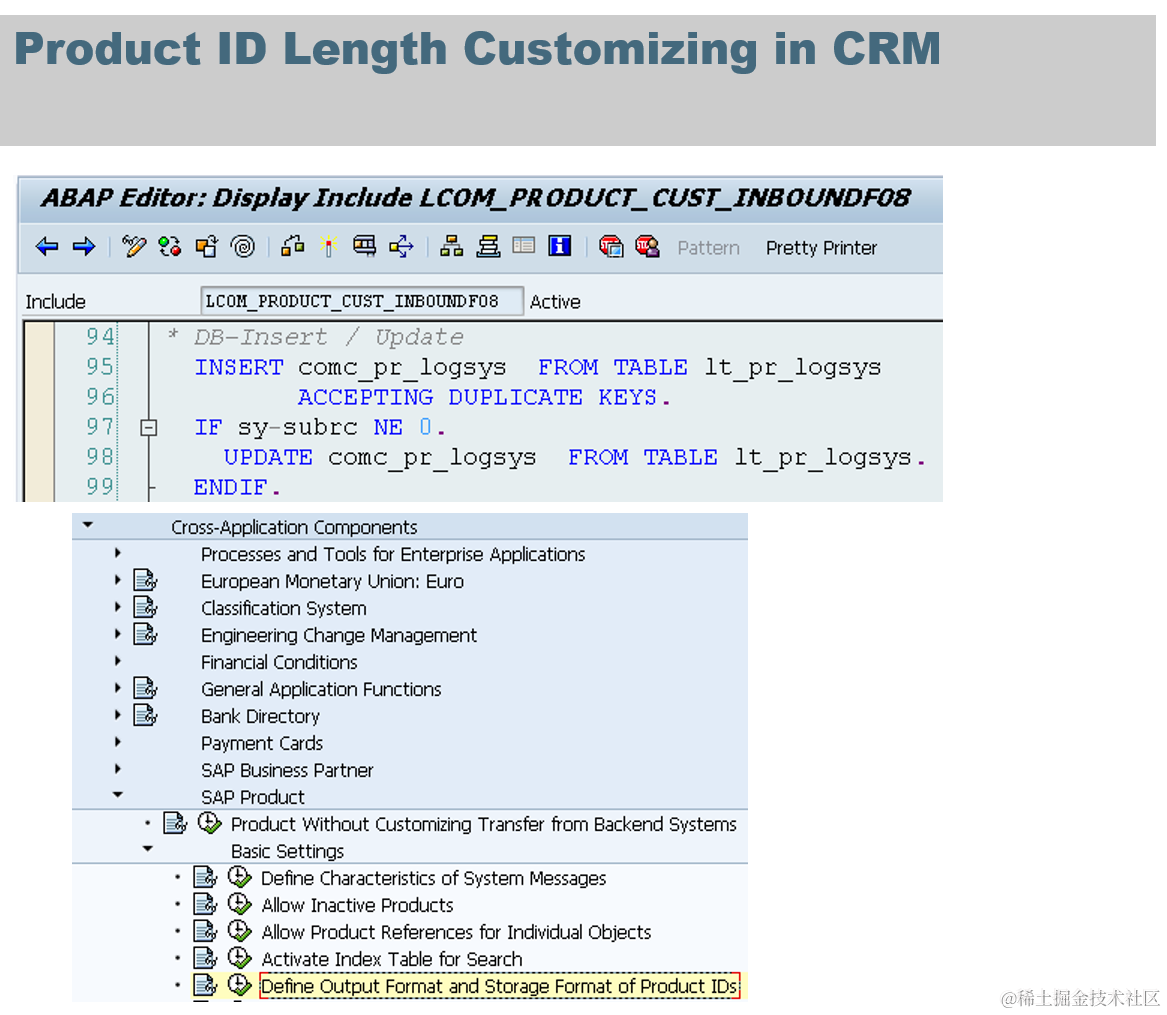This screenshot has height=1015, width=1167.
Task: Collapse Cross-Application Components node
Action: coord(88,525)
